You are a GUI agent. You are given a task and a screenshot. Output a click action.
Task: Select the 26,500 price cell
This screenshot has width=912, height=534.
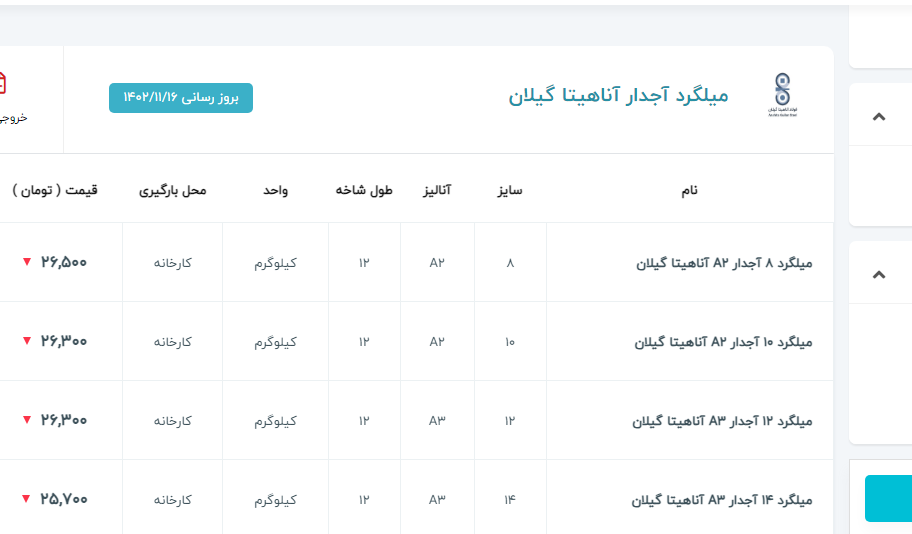[x=64, y=263]
